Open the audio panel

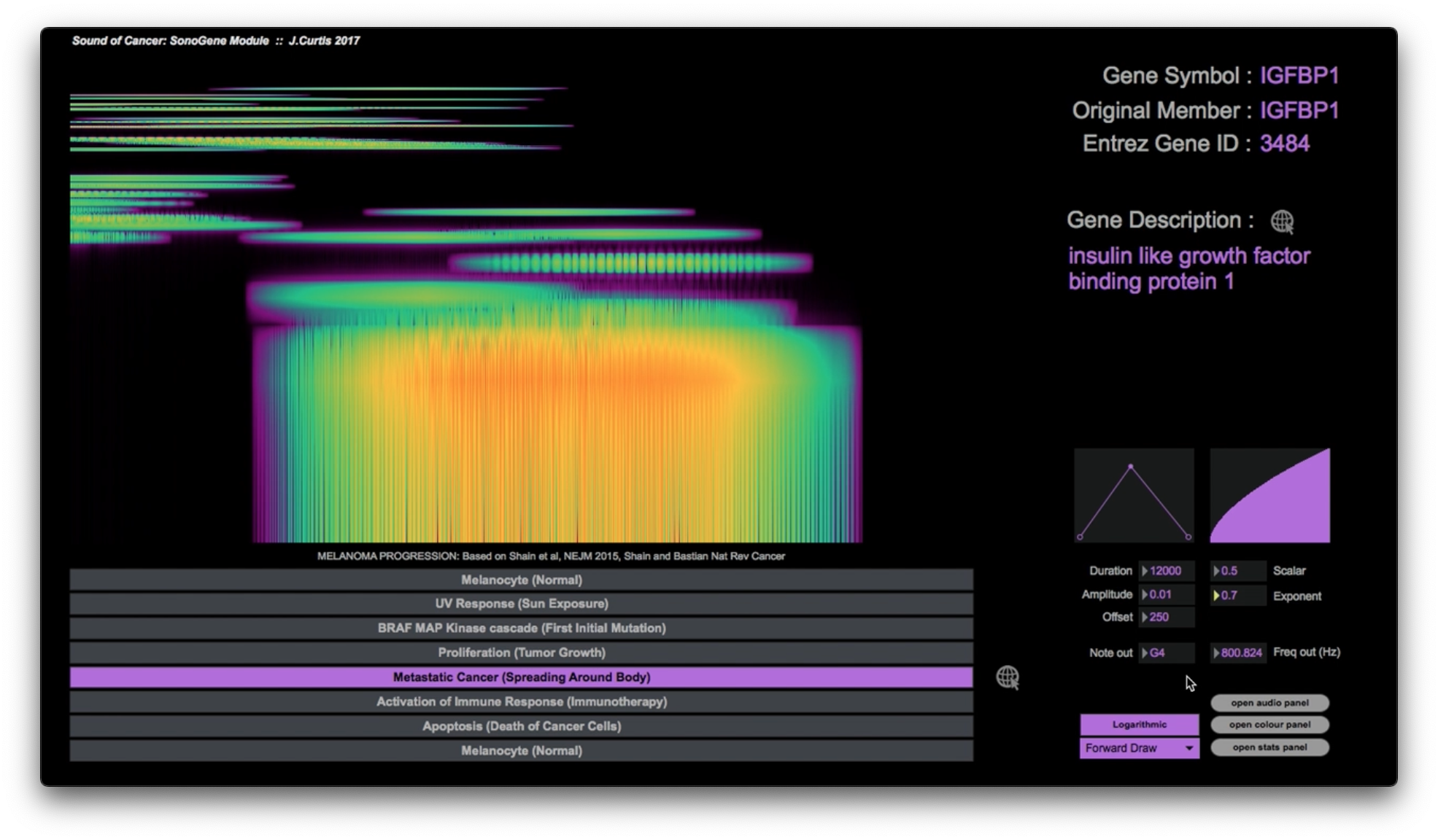click(x=1270, y=701)
